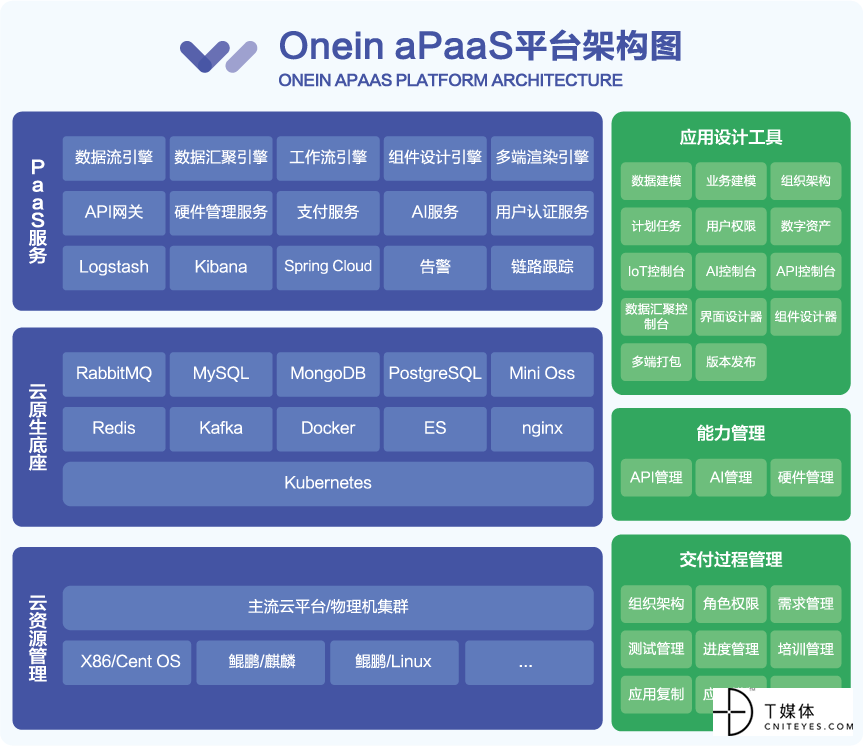Click 组织架构 under 交付过程管理

(x=656, y=605)
